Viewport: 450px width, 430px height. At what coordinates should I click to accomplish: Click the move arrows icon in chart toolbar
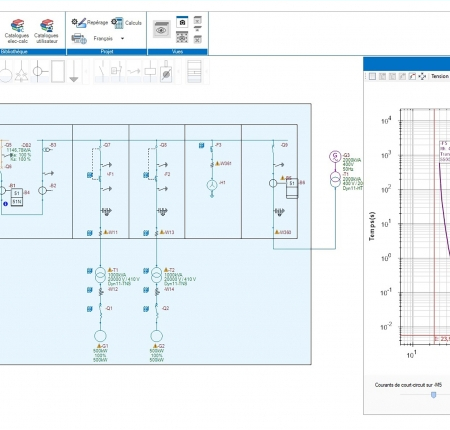click(x=422, y=76)
